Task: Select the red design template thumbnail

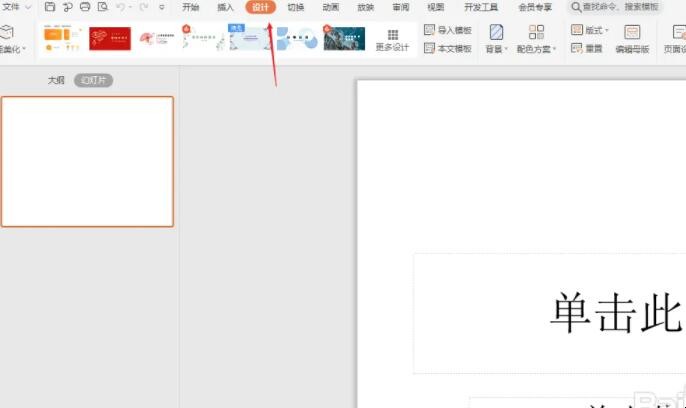Action: [110, 39]
